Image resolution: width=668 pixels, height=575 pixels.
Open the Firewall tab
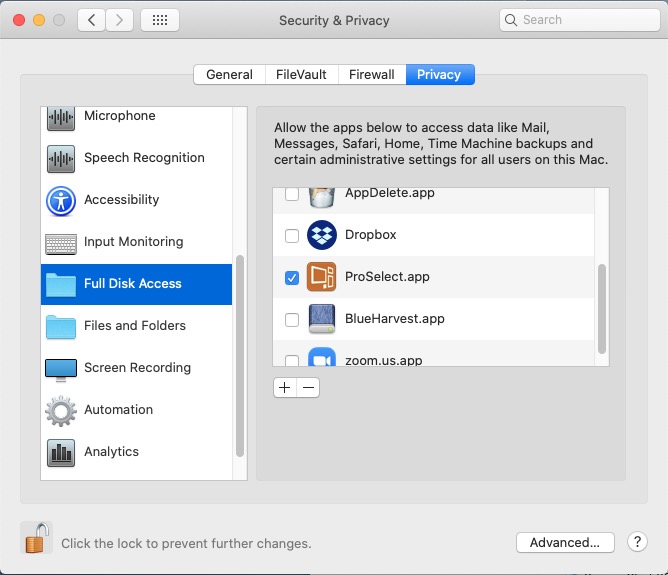[371, 75]
